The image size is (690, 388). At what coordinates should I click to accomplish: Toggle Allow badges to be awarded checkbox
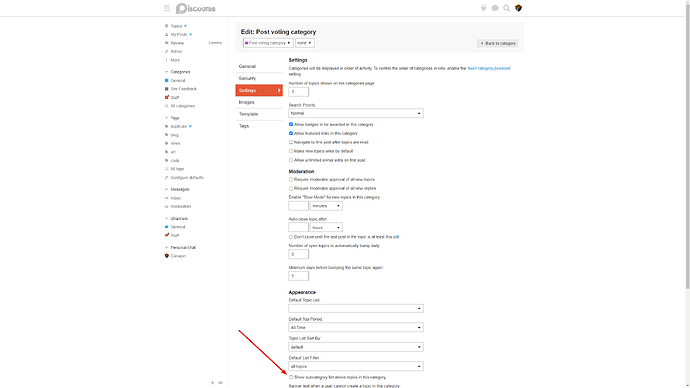pyautogui.click(x=291, y=124)
